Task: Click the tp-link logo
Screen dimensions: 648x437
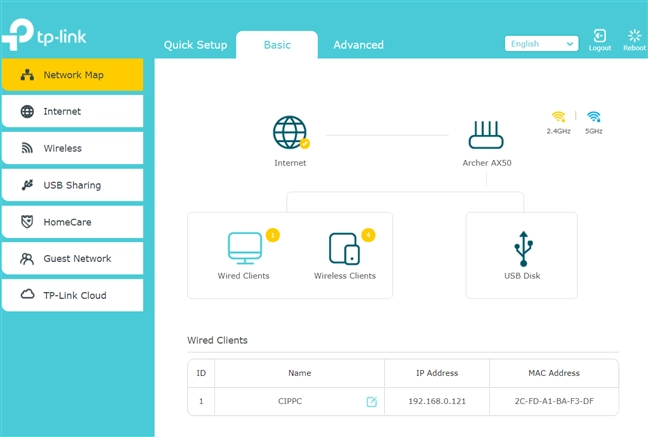Action: coord(44,35)
